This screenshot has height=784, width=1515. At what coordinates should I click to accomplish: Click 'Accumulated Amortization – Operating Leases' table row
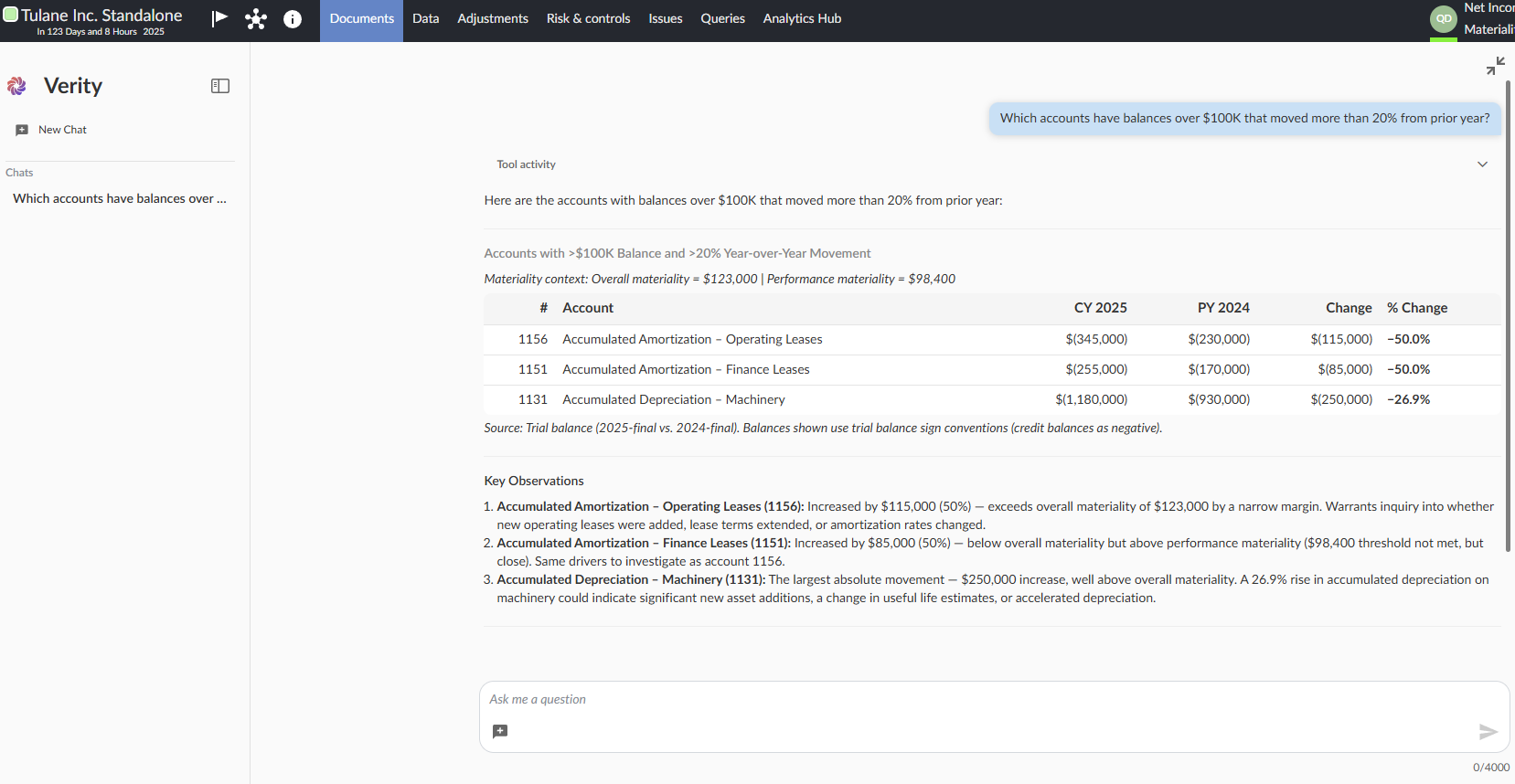tap(992, 339)
